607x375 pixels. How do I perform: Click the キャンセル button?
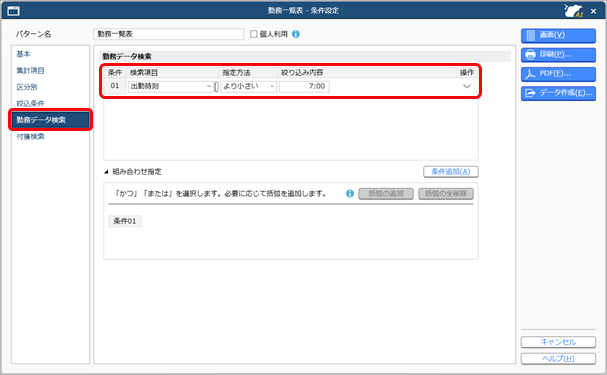tap(558, 342)
